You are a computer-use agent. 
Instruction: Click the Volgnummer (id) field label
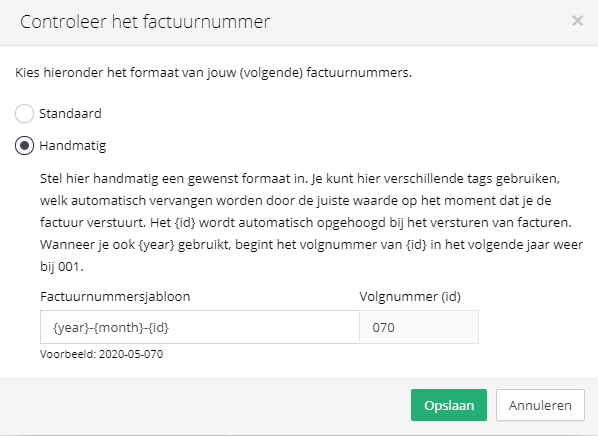point(410,296)
